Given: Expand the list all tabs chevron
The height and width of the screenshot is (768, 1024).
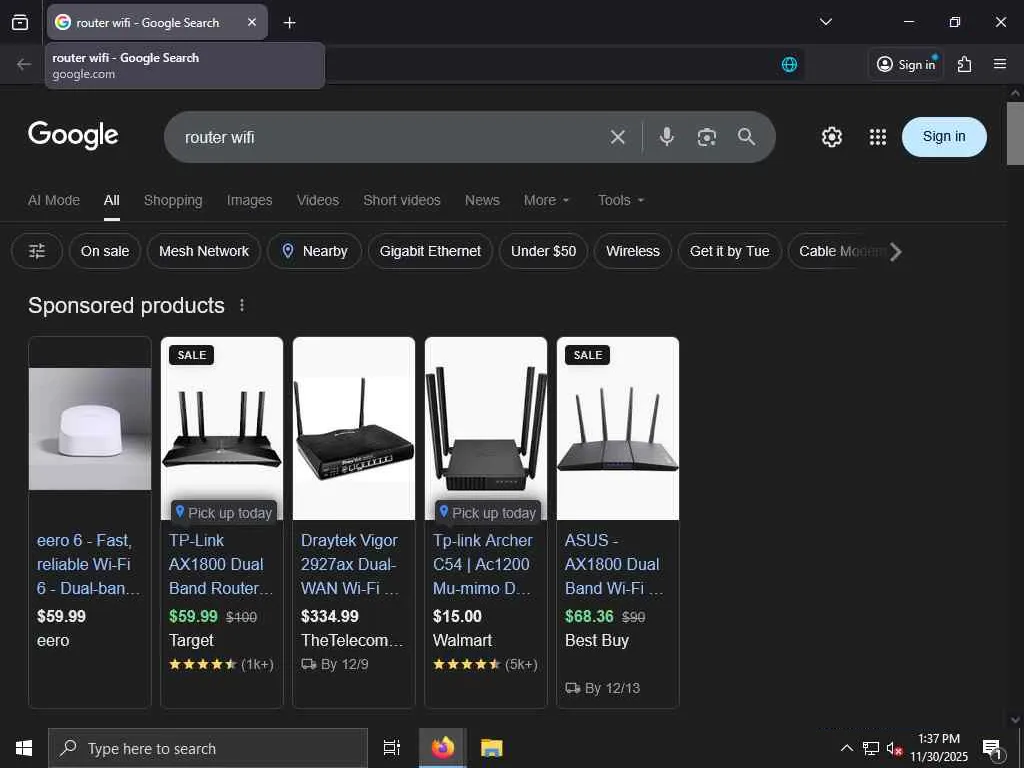Looking at the screenshot, I should 825,22.
